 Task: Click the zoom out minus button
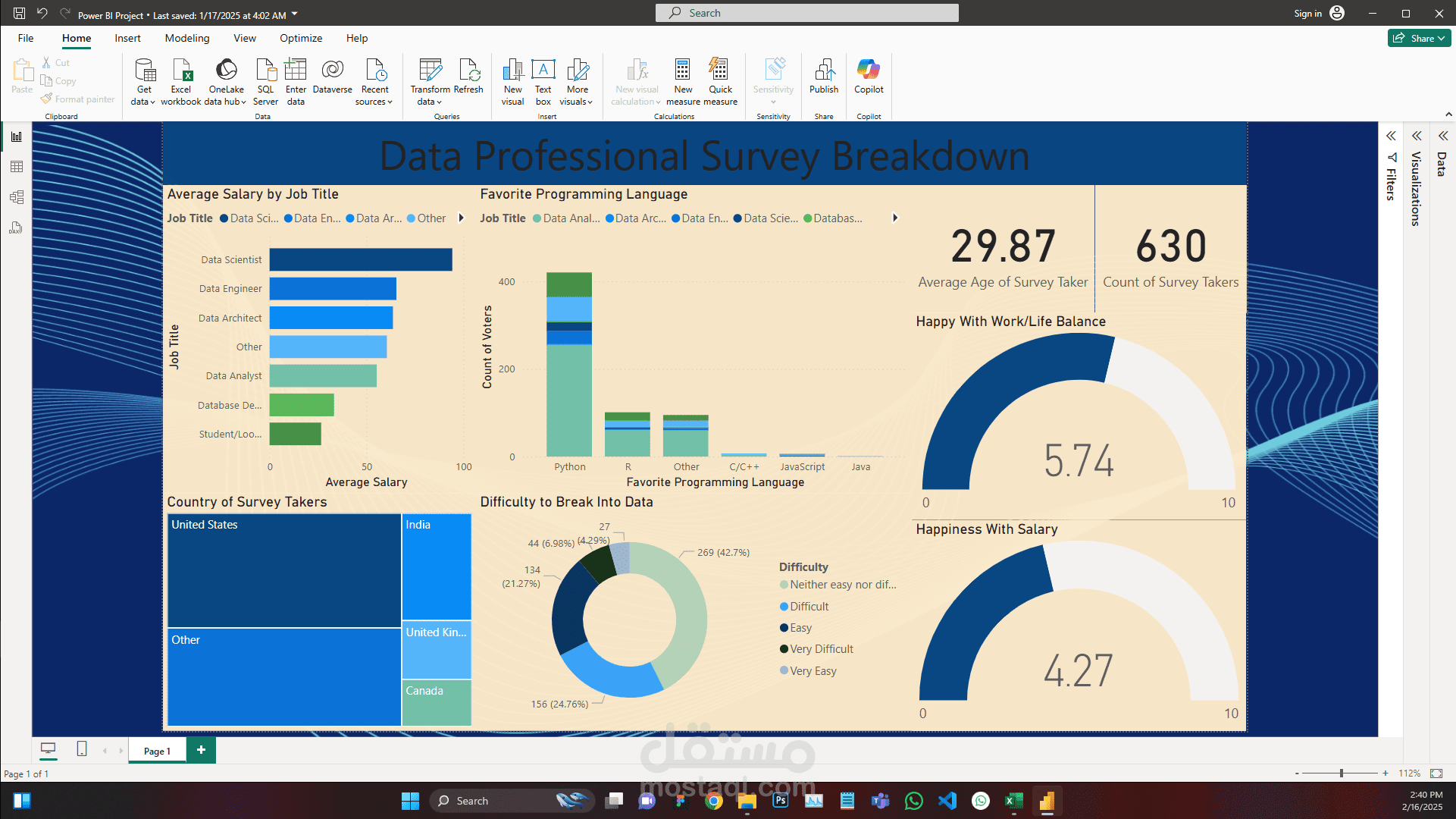tap(1297, 773)
